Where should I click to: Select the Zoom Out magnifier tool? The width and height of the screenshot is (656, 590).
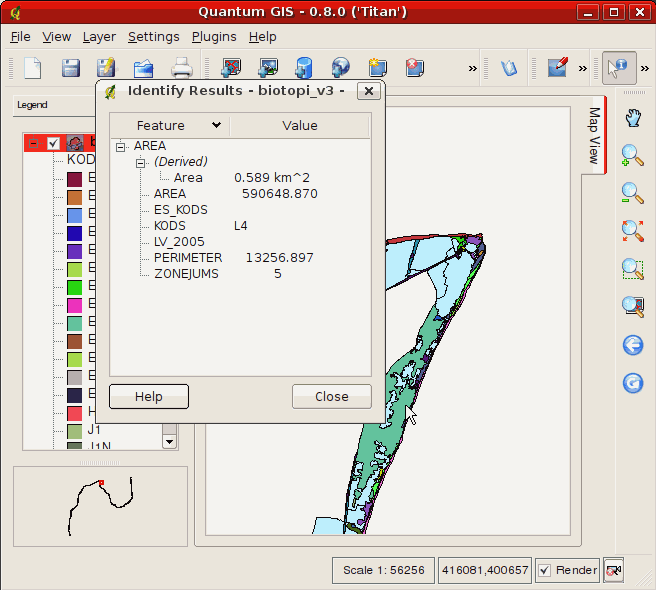(633, 193)
